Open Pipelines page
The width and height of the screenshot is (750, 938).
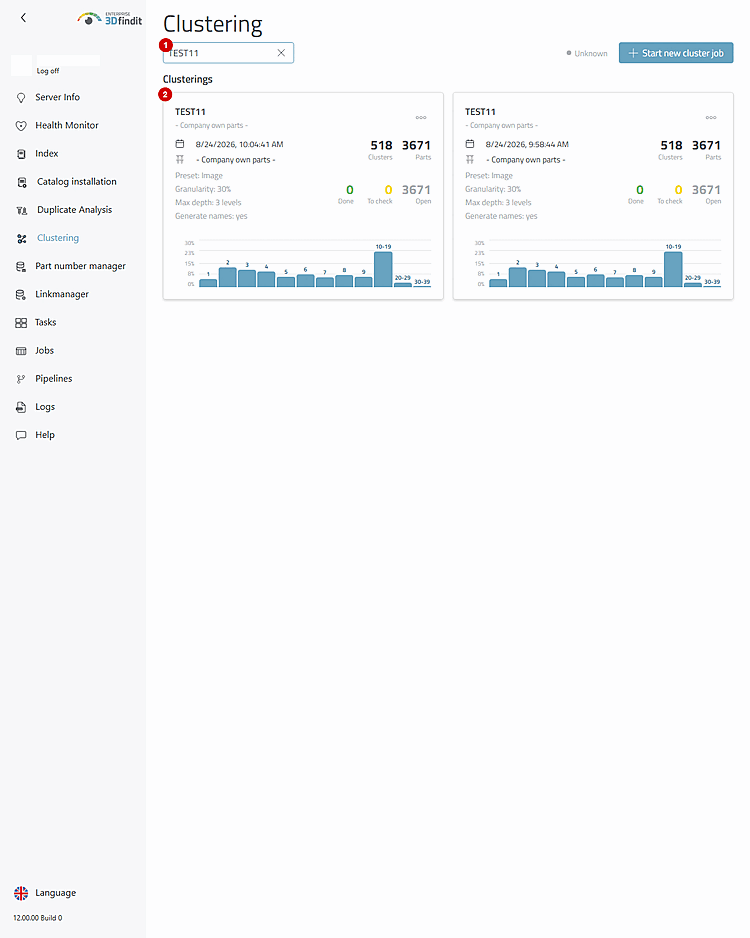coord(54,378)
